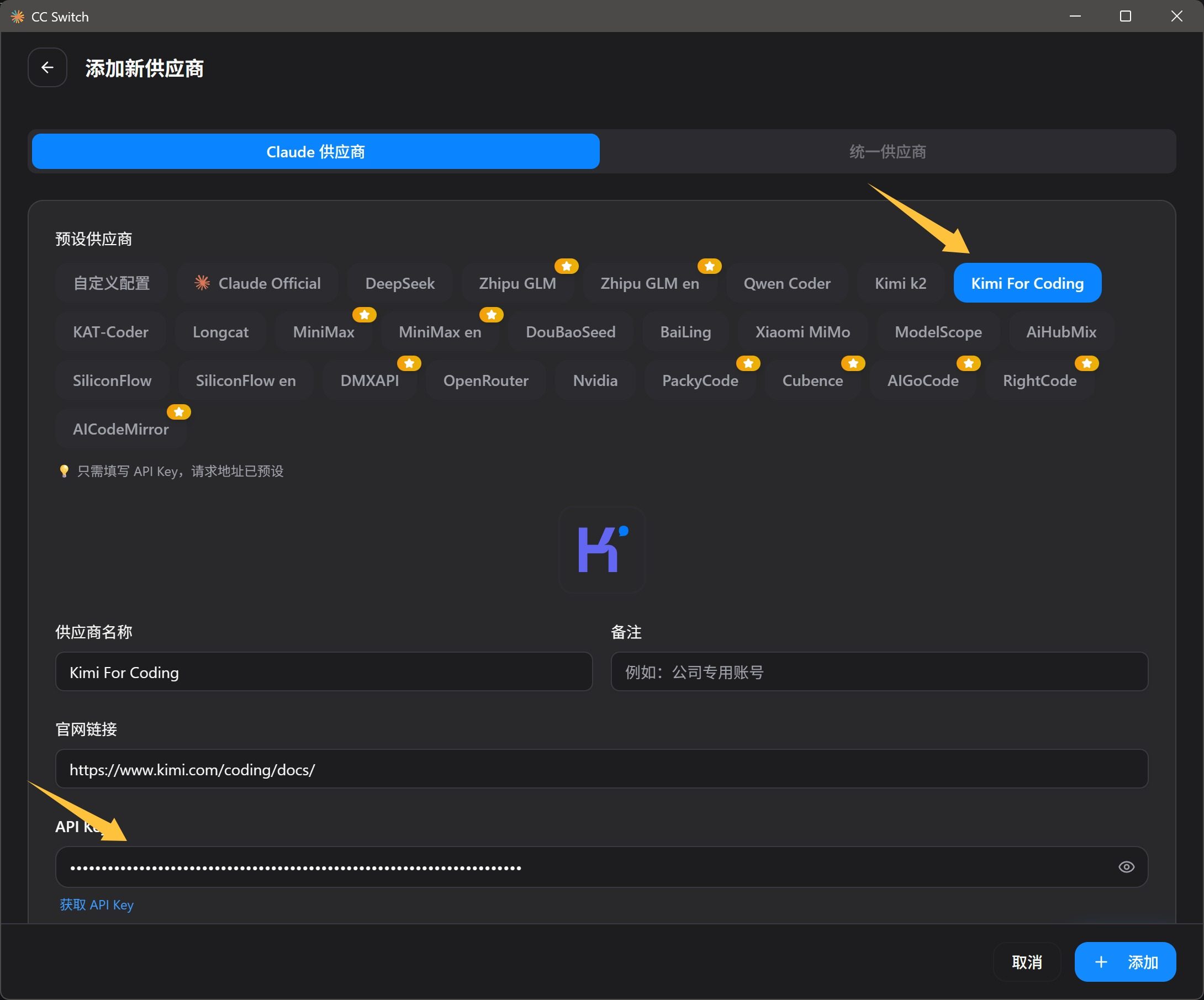Click the CC Switch title bar logo

[17, 17]
